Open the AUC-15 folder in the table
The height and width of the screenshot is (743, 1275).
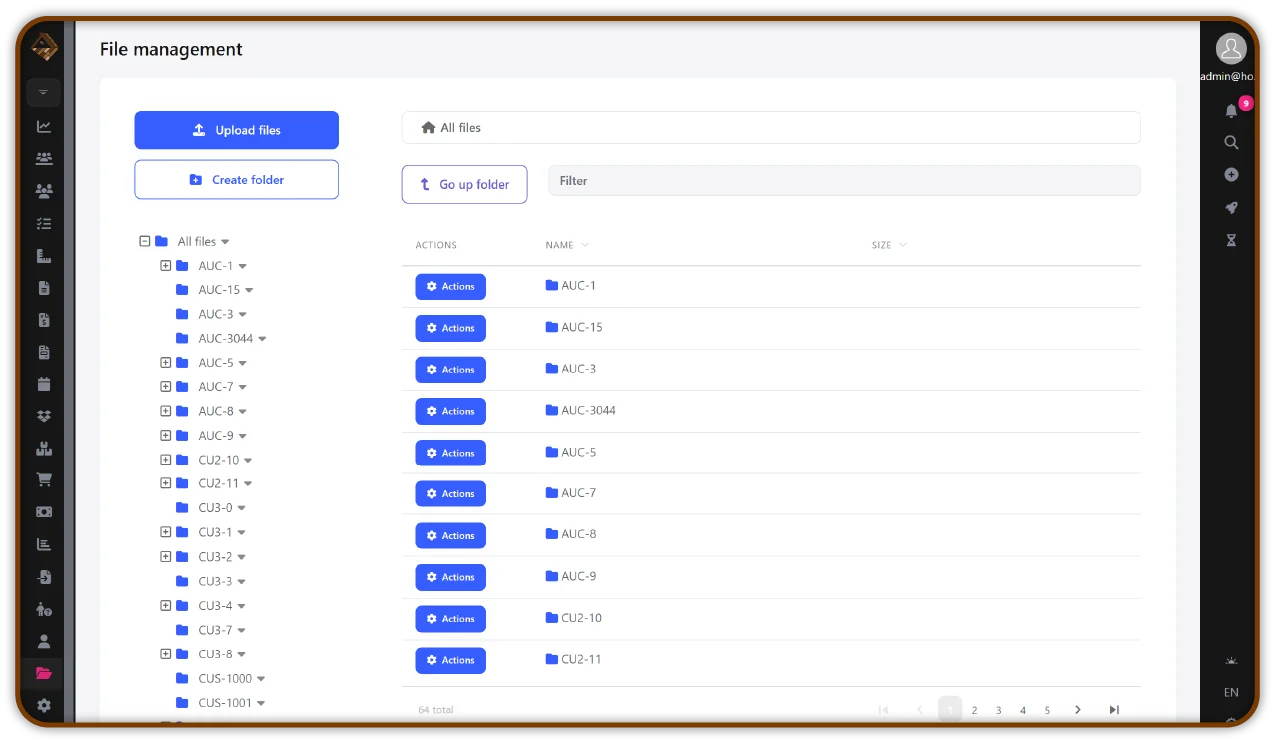click(x=574, y=327)
